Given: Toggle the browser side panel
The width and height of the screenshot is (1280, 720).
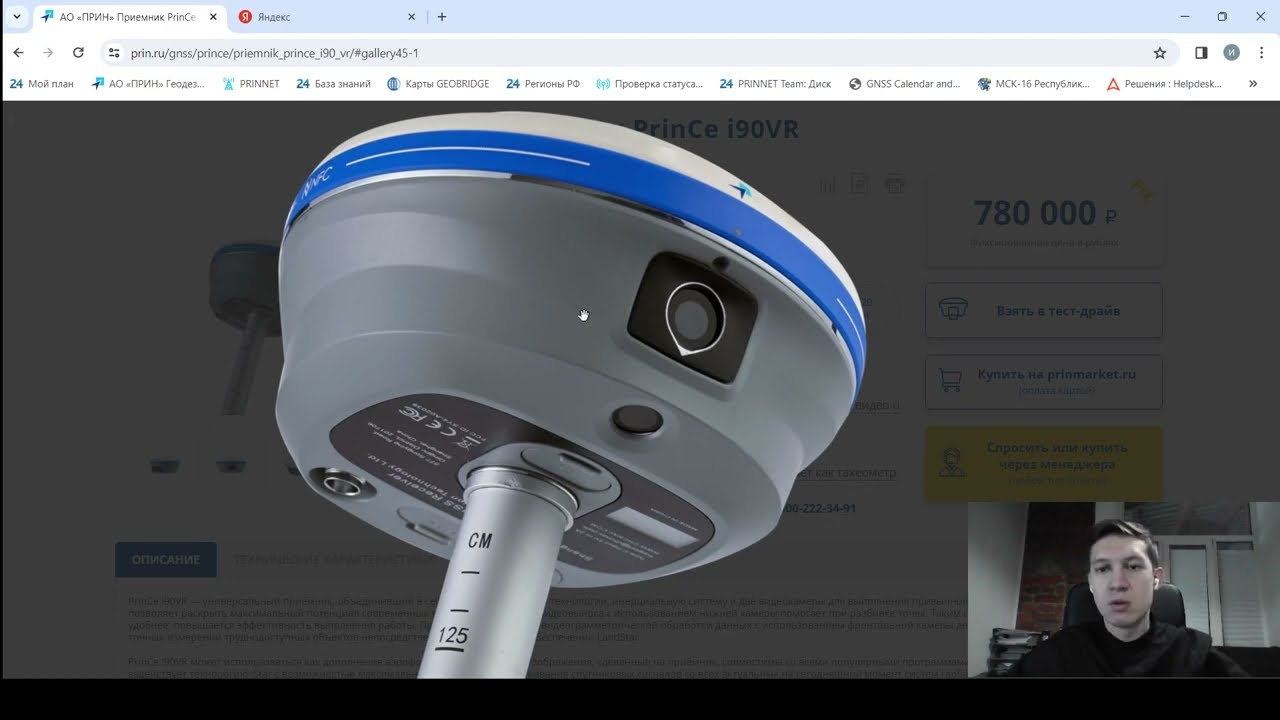Looking at the screenshot, I should click(1201, 53).
